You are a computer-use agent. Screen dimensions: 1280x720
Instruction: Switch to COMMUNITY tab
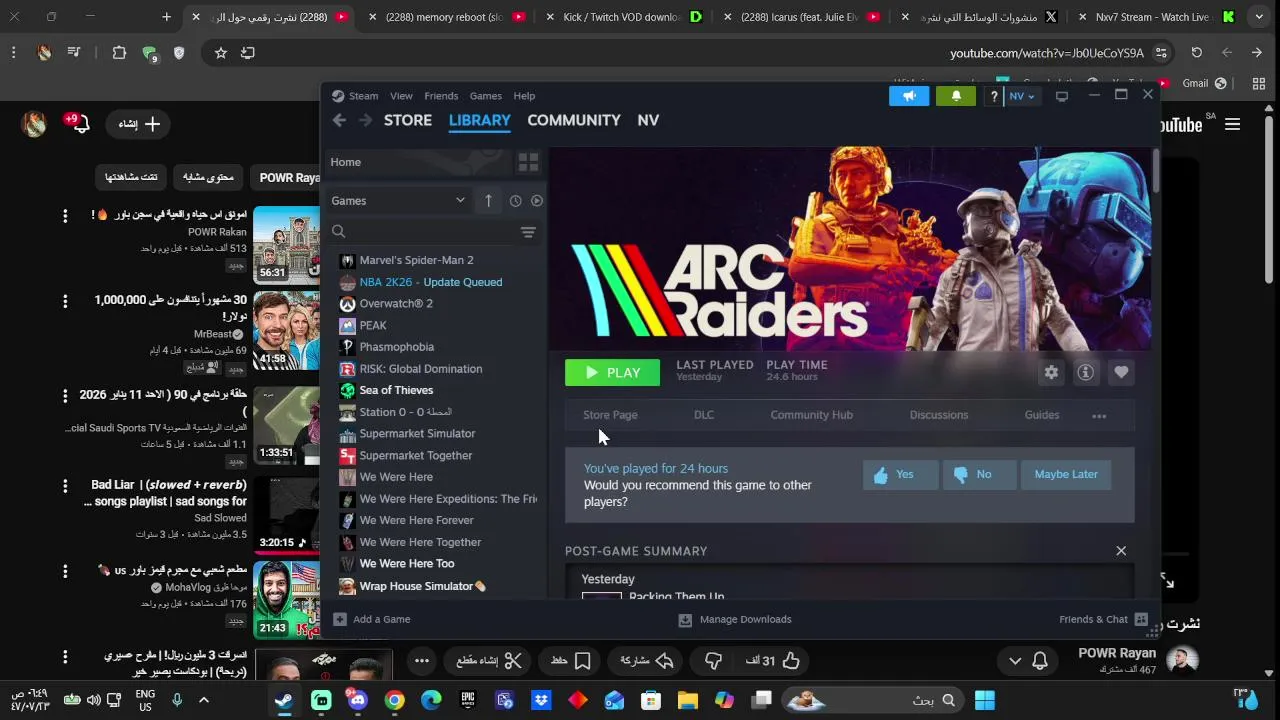574,120
